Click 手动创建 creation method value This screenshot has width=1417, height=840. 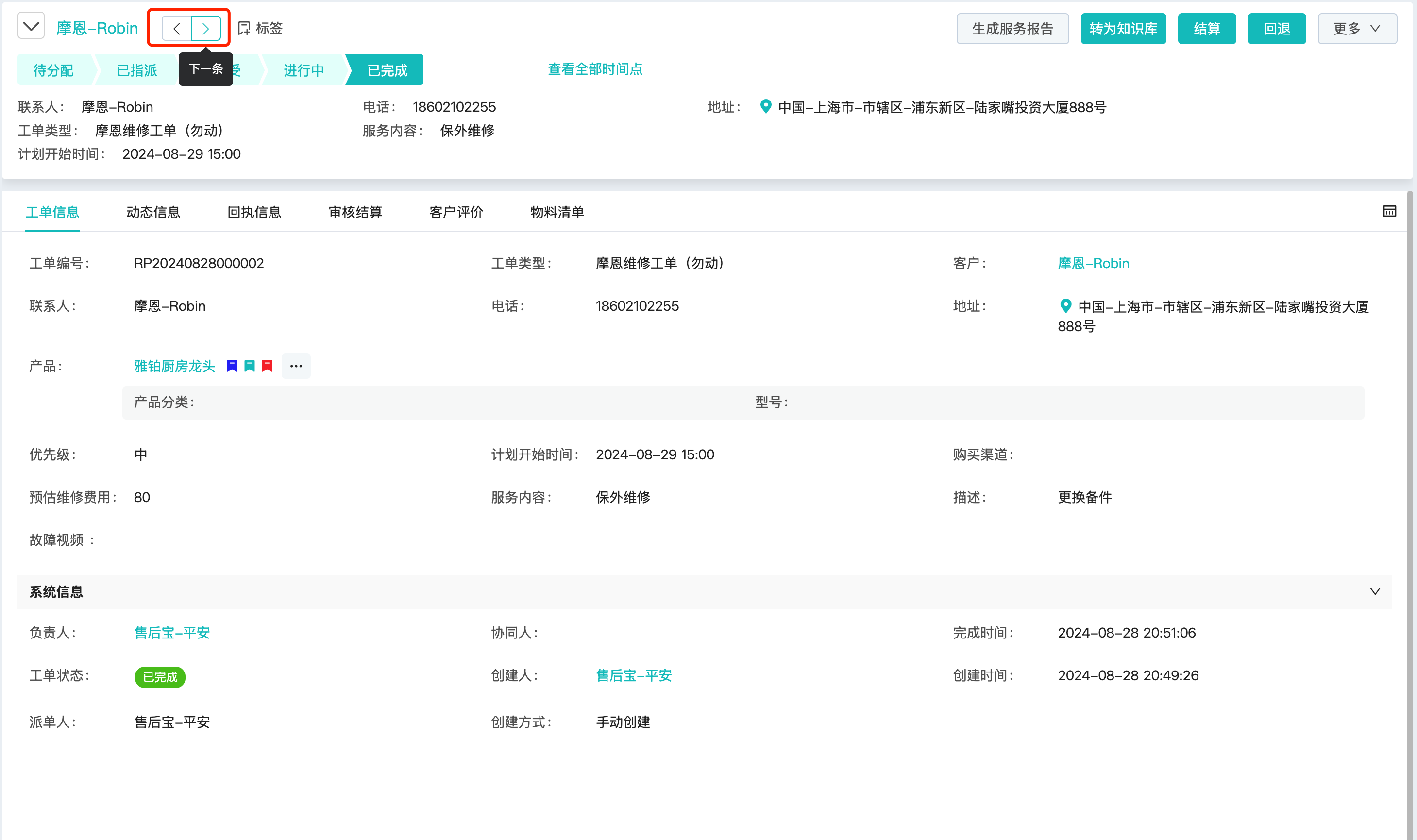[624, 722]
